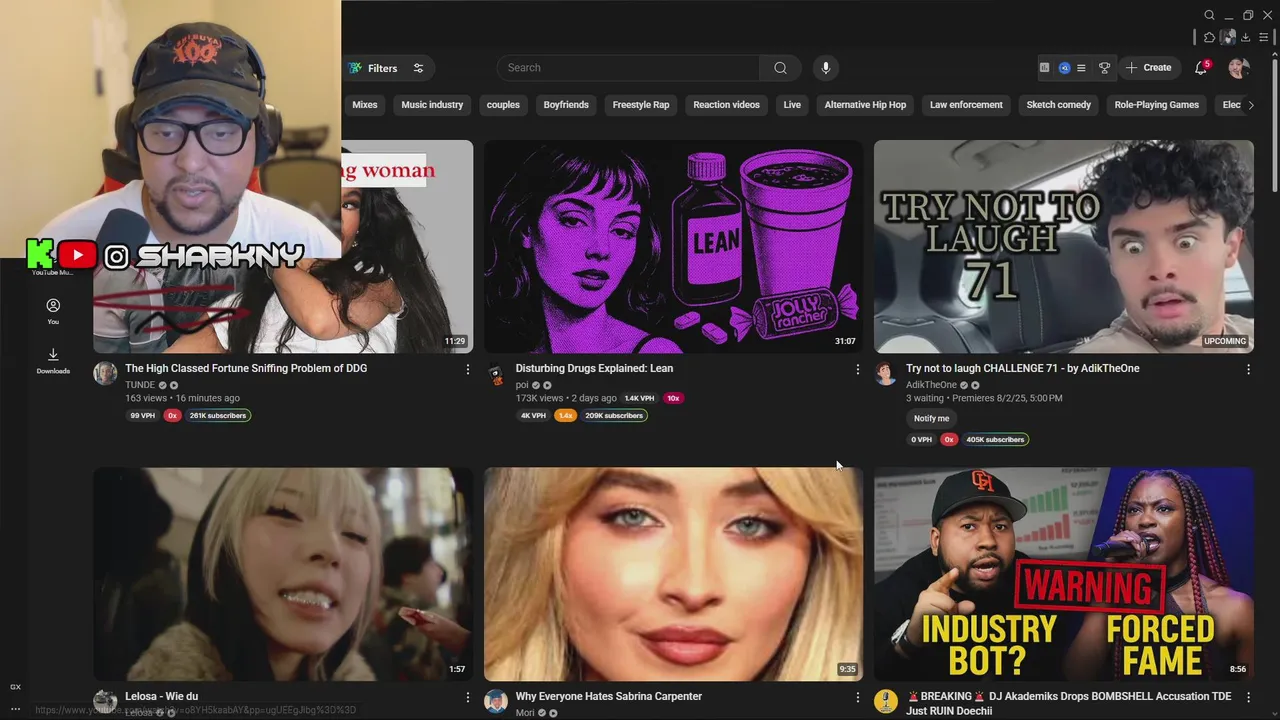Open the GX icon in browser sidebar

tap(15, 687)
